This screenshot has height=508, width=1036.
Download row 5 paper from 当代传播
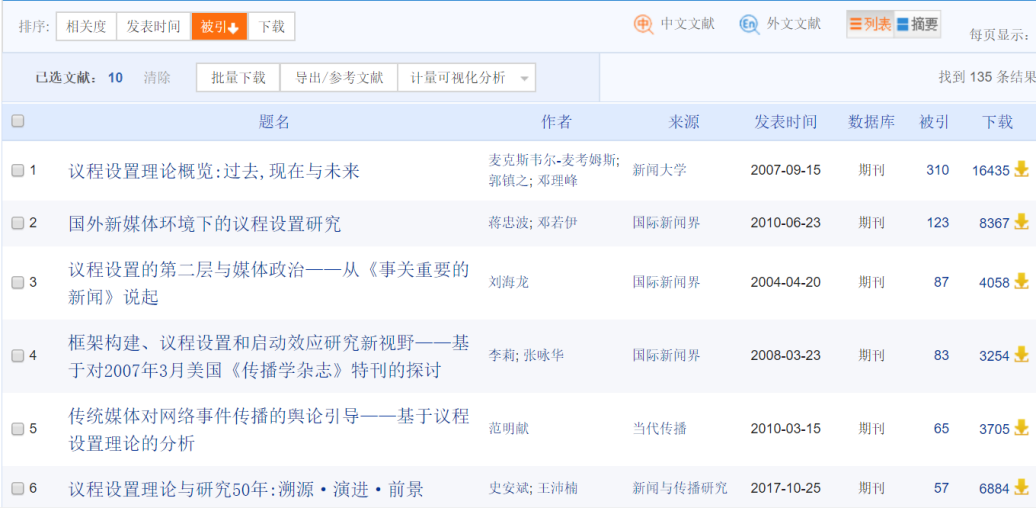(1021, 428)
